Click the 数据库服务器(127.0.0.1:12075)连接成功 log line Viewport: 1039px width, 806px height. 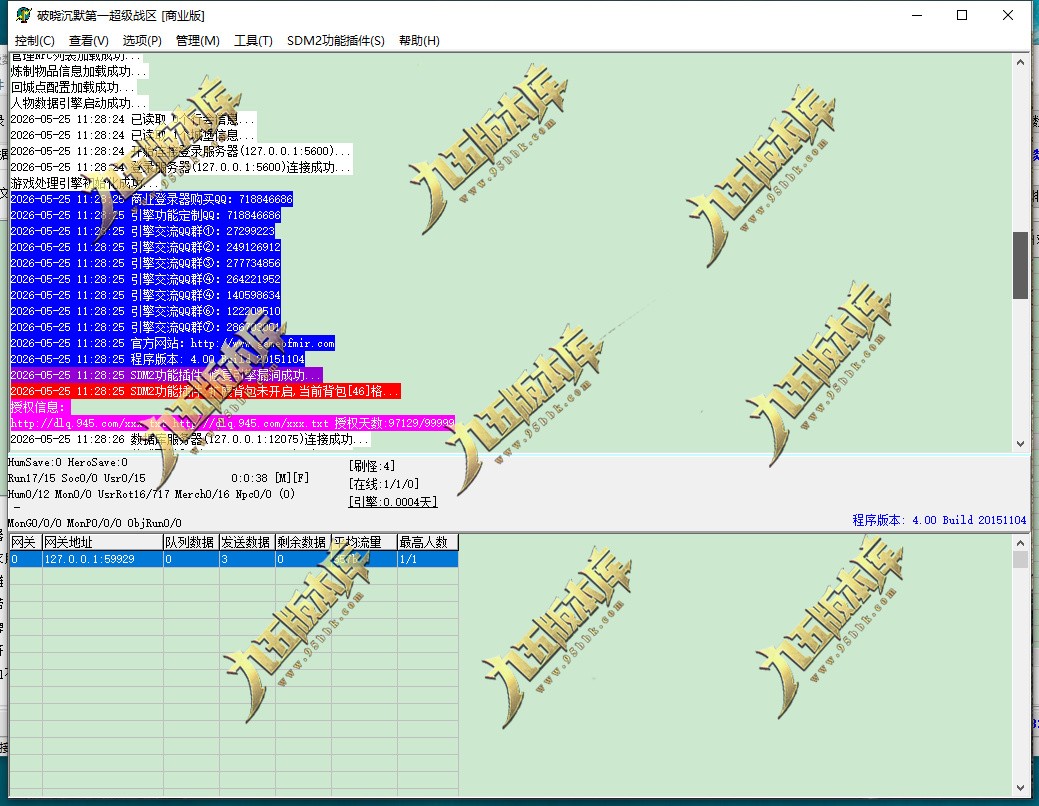click(190, 439)
